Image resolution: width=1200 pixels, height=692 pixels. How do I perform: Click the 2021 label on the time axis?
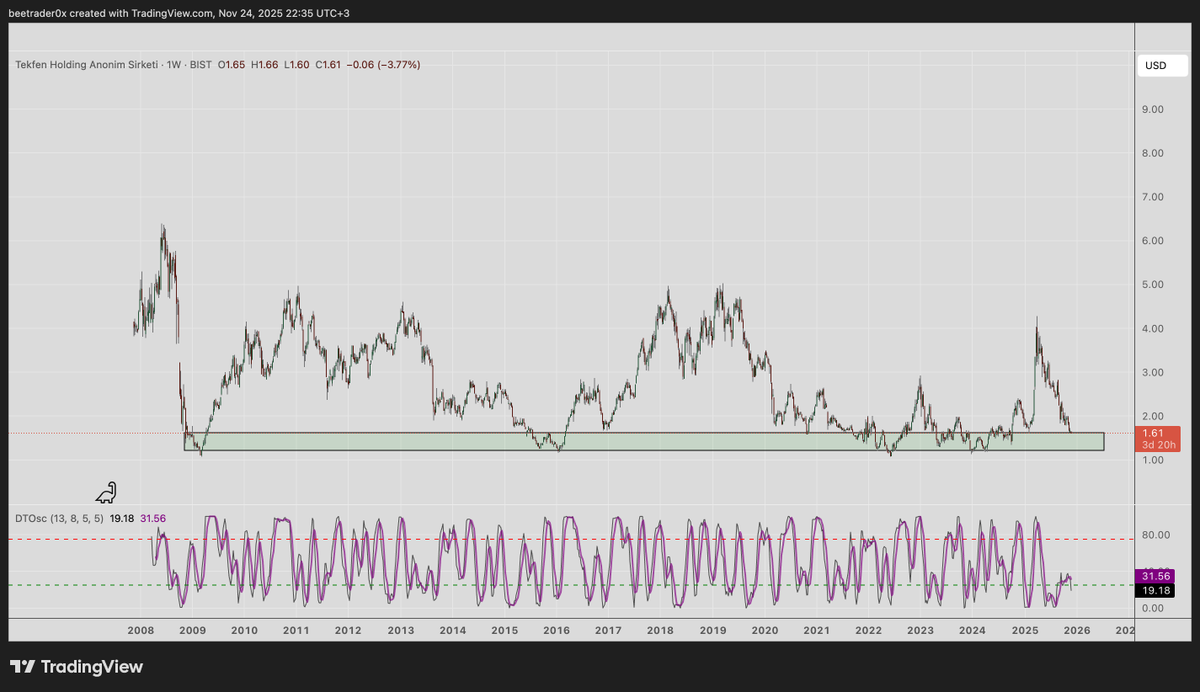(x=816, y=631)
